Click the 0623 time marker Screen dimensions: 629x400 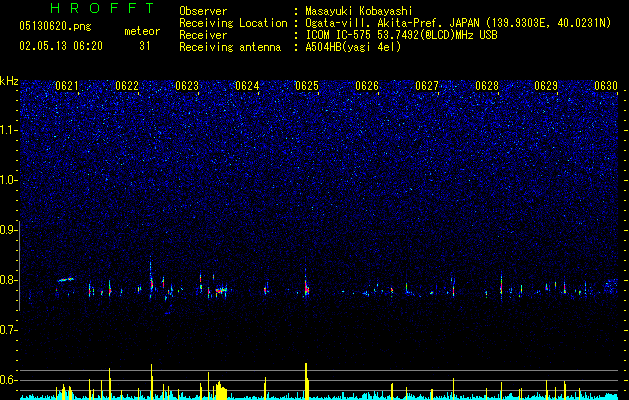(187, 86)
